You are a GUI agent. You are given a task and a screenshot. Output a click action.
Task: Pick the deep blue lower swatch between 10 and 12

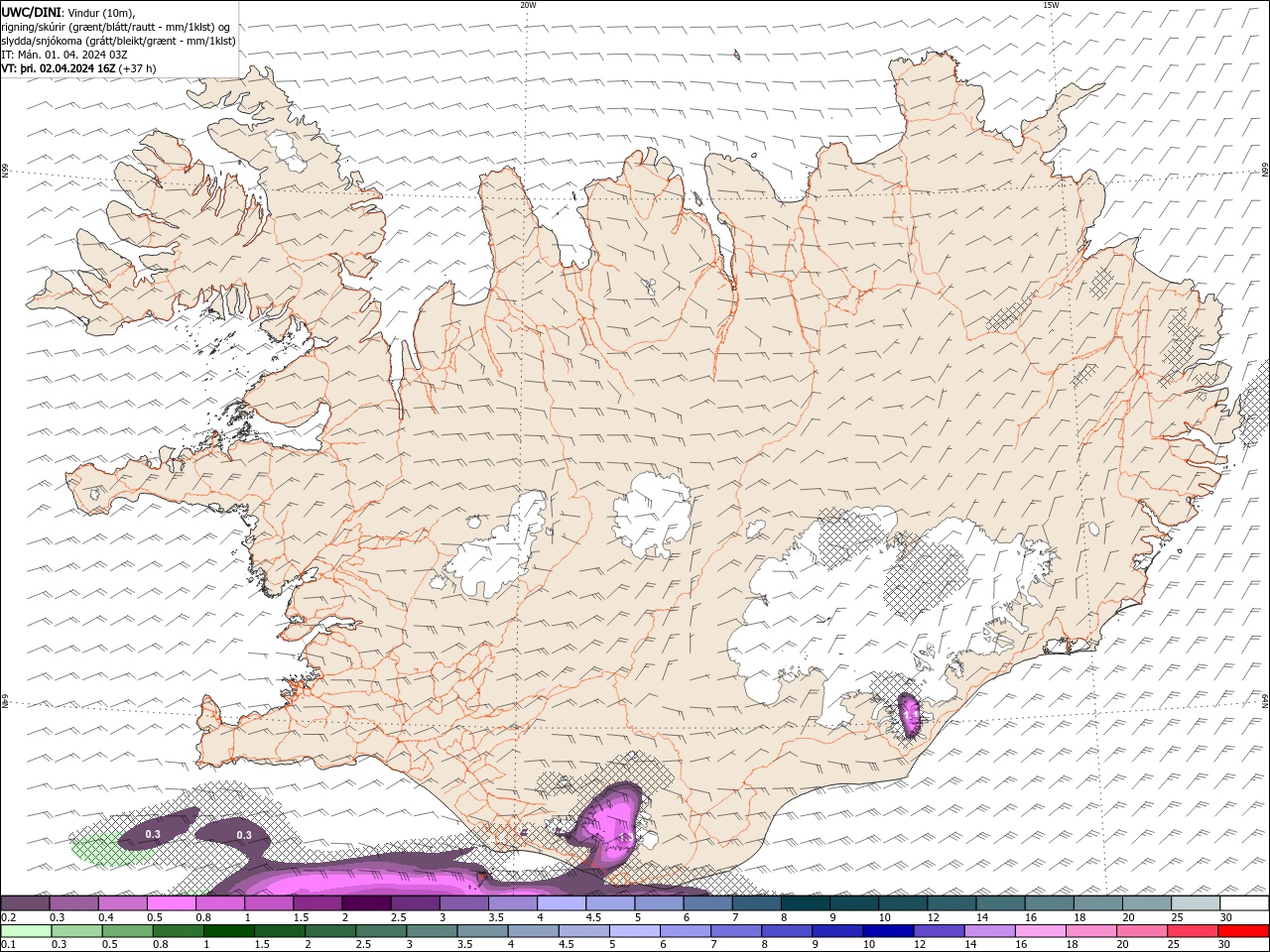[888, 931]
